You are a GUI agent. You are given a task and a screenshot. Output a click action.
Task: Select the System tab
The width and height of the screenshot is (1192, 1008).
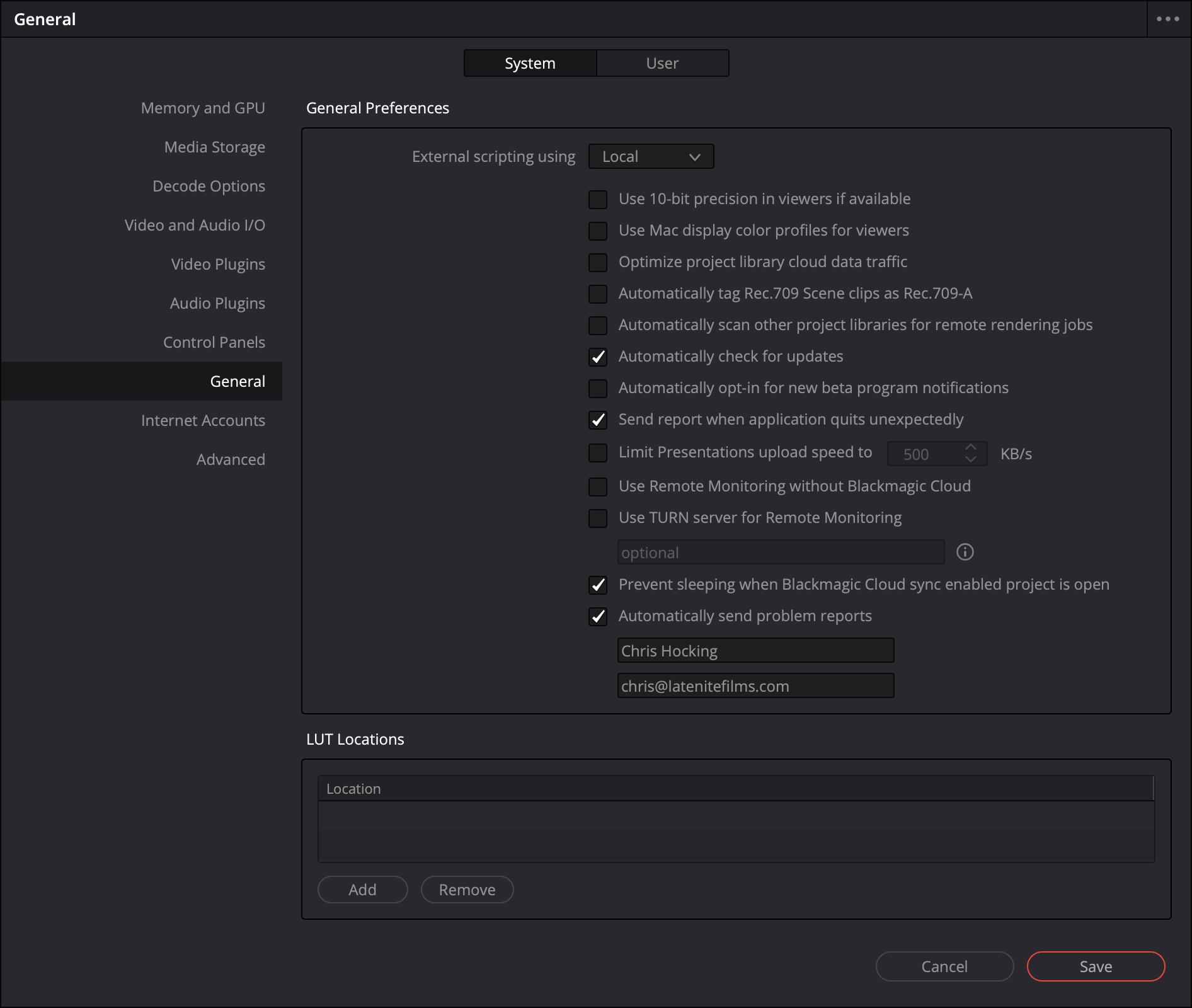pyautogui.click(x=530, y=64)
